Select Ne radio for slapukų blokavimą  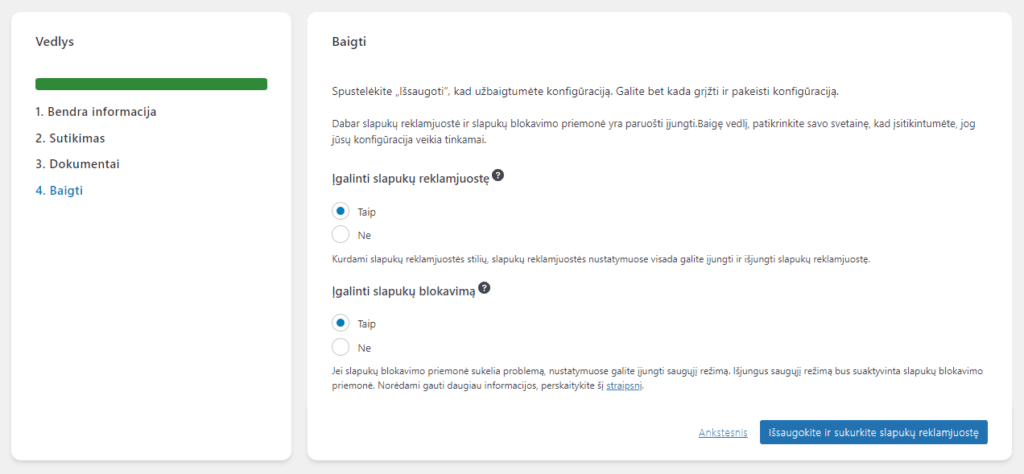click(x=340, y=347)
